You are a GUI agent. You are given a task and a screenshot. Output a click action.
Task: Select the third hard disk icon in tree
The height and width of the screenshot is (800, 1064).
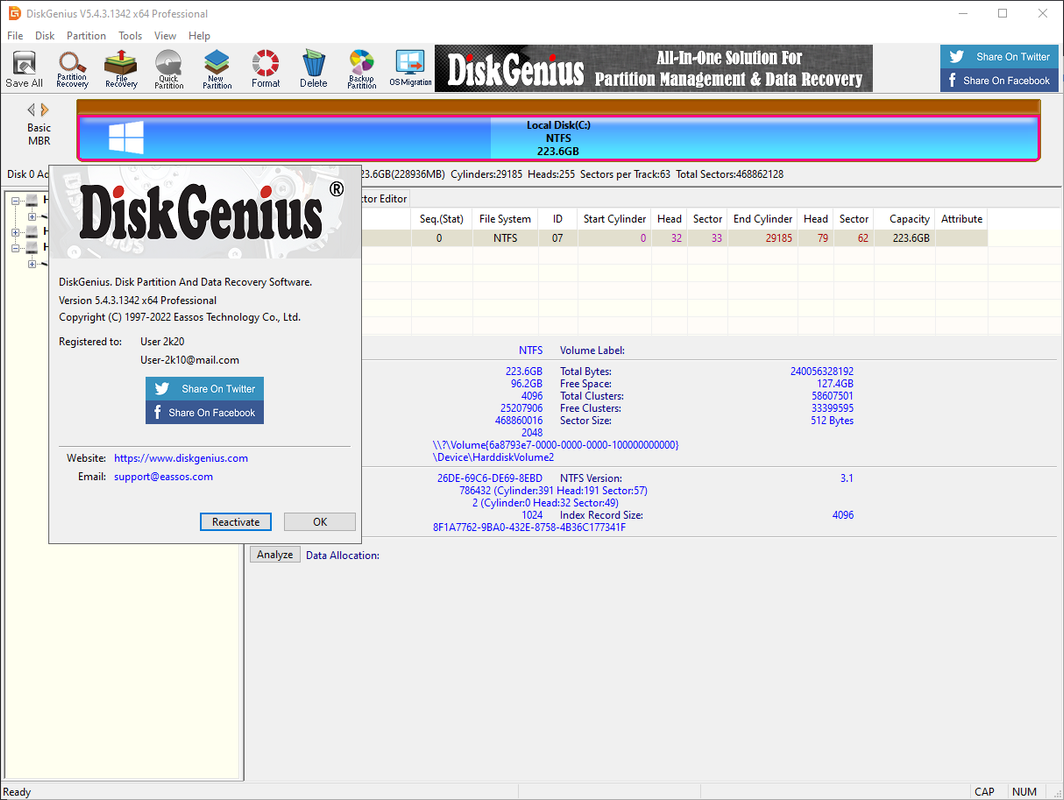[32, 247]
